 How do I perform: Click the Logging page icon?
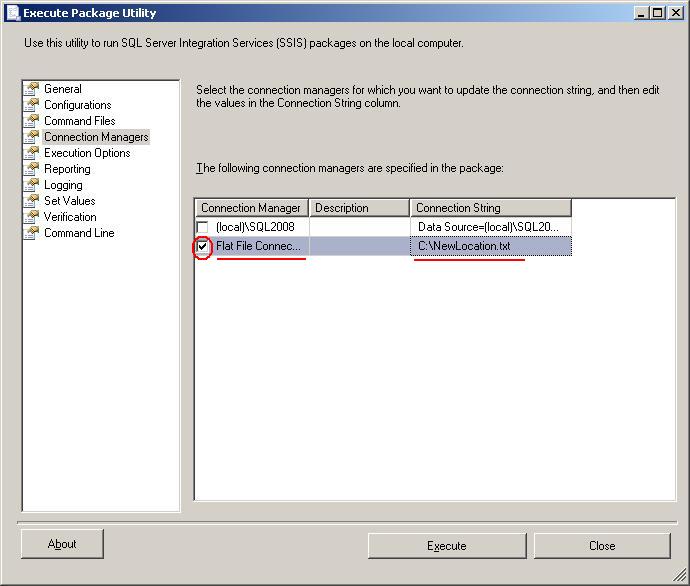point(32,185)
